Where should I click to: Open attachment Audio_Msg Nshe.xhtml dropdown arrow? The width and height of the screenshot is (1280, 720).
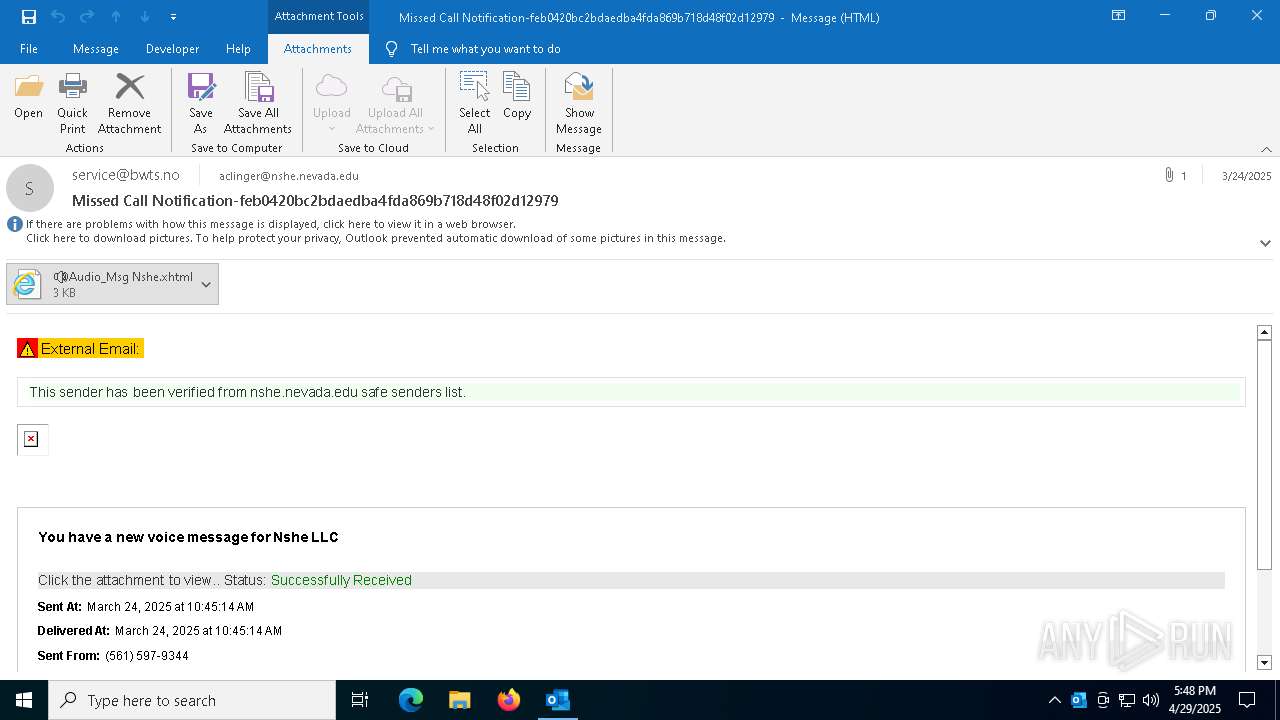click(206, 284)
